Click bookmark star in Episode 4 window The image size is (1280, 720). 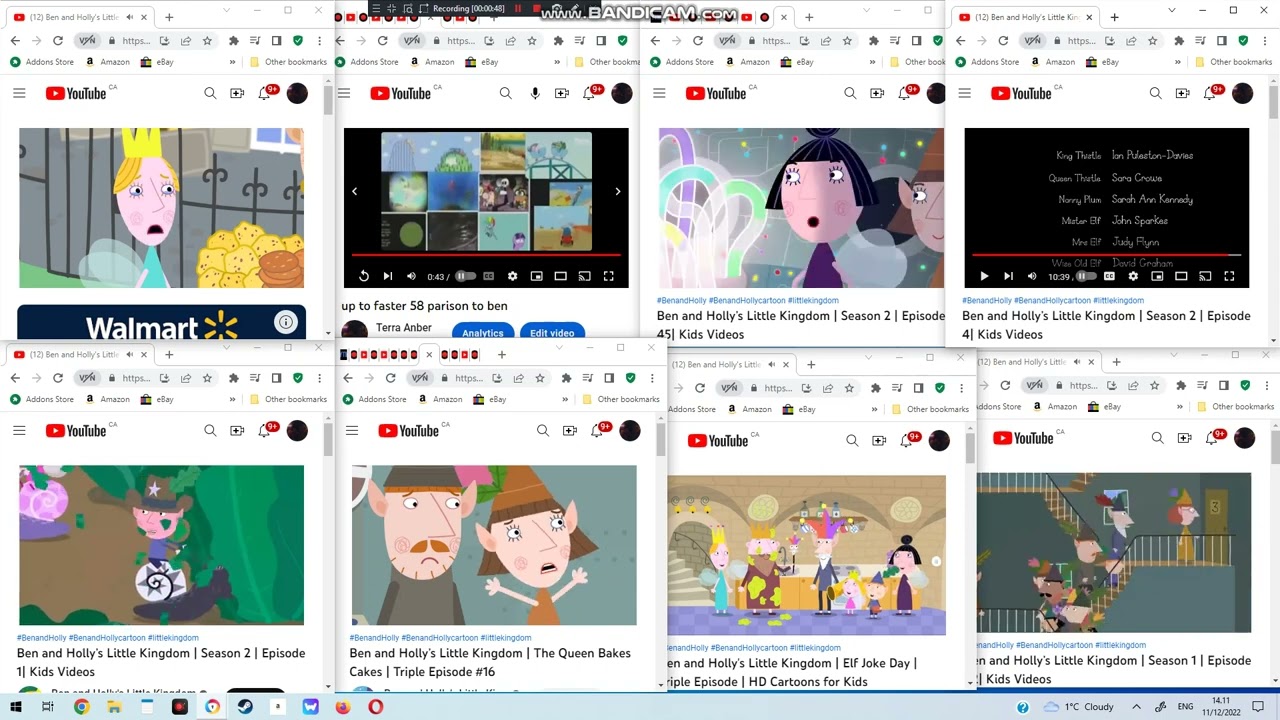point(1154,41)
